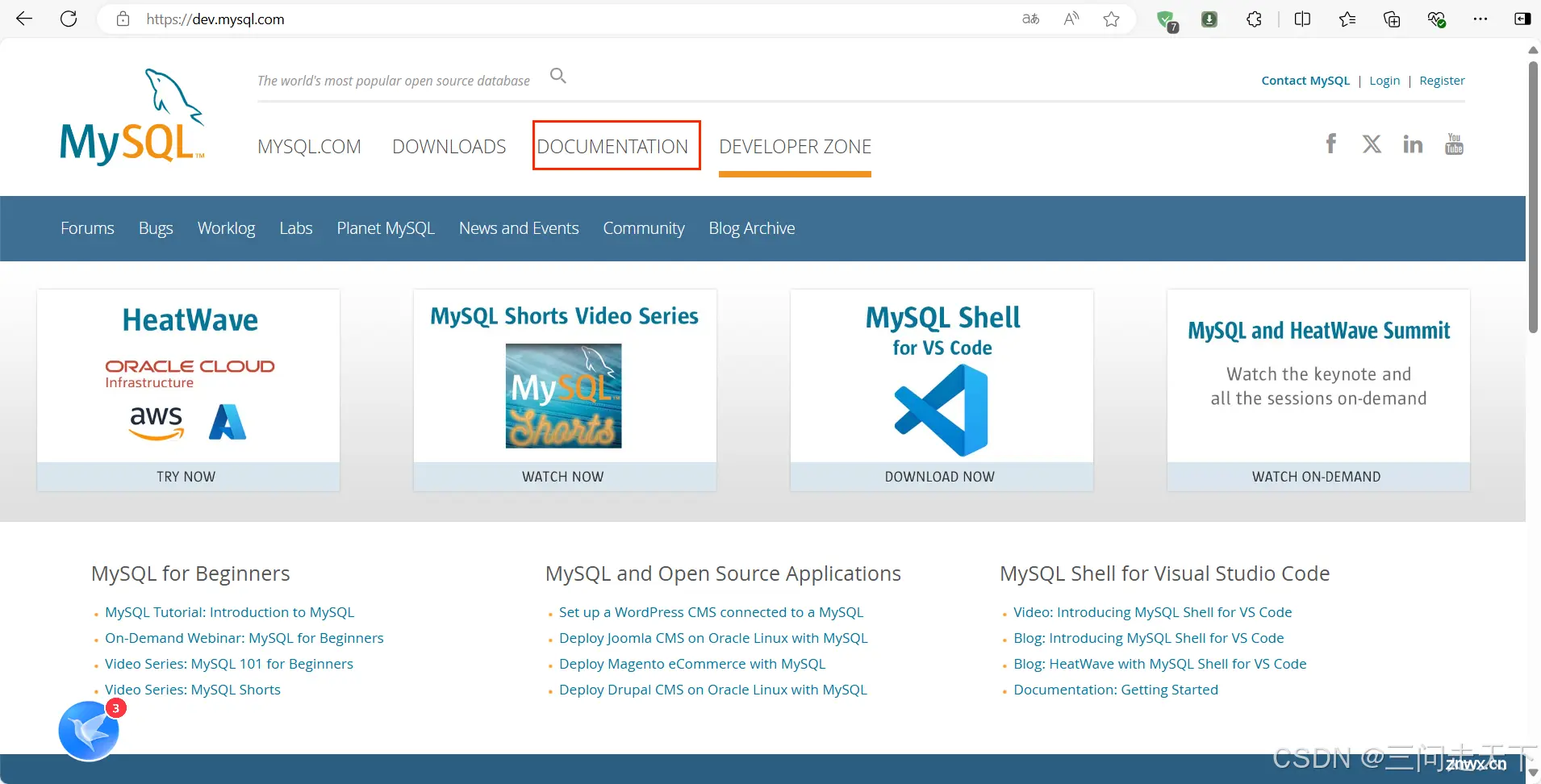The width and height of the screenshot is (1541, 784).
Task: Click the VS Code logo image
Action: point(942,410)
